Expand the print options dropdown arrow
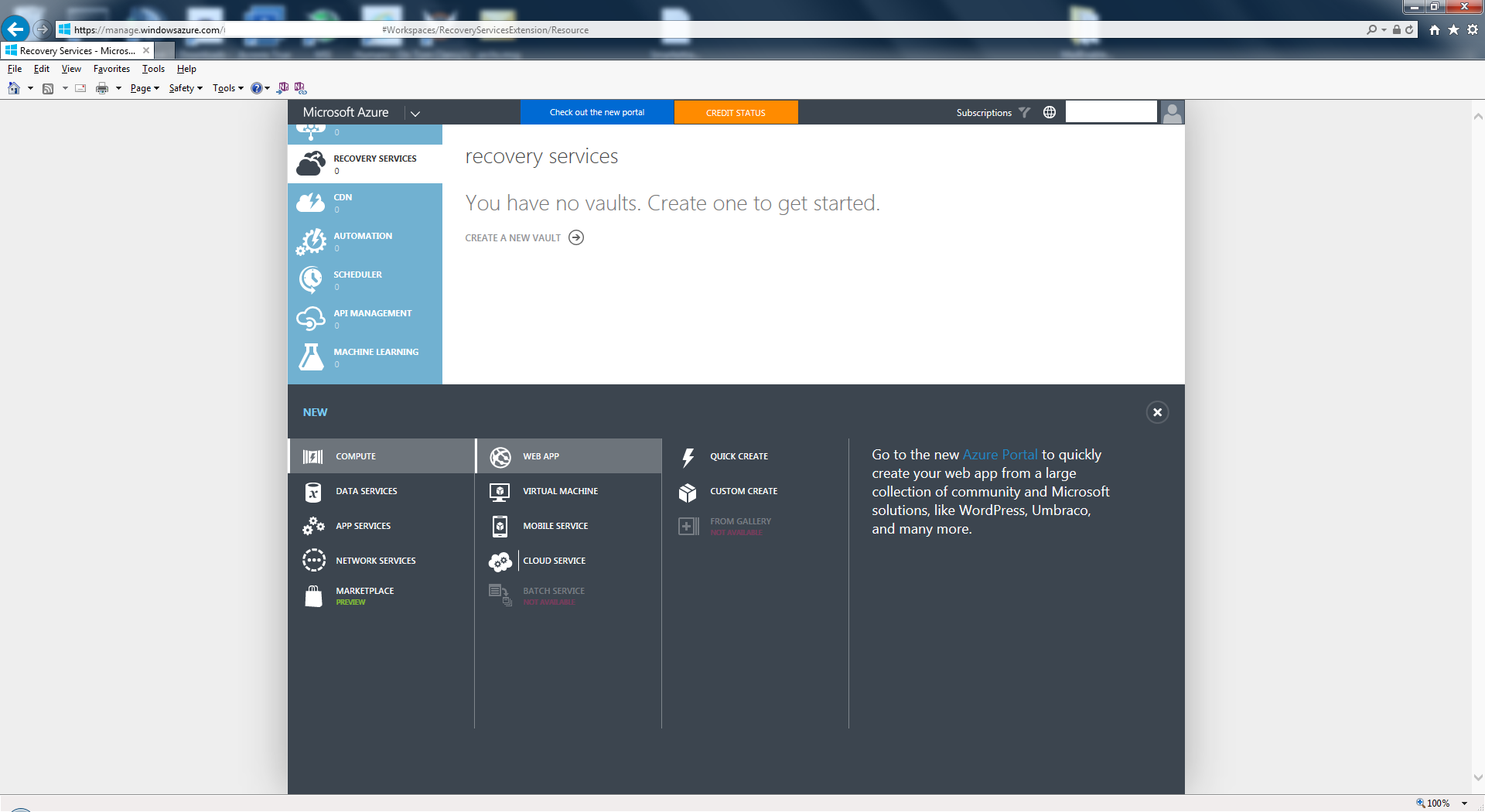The image size is (1485, 812). pyautogui.click(x=118, y=88)
